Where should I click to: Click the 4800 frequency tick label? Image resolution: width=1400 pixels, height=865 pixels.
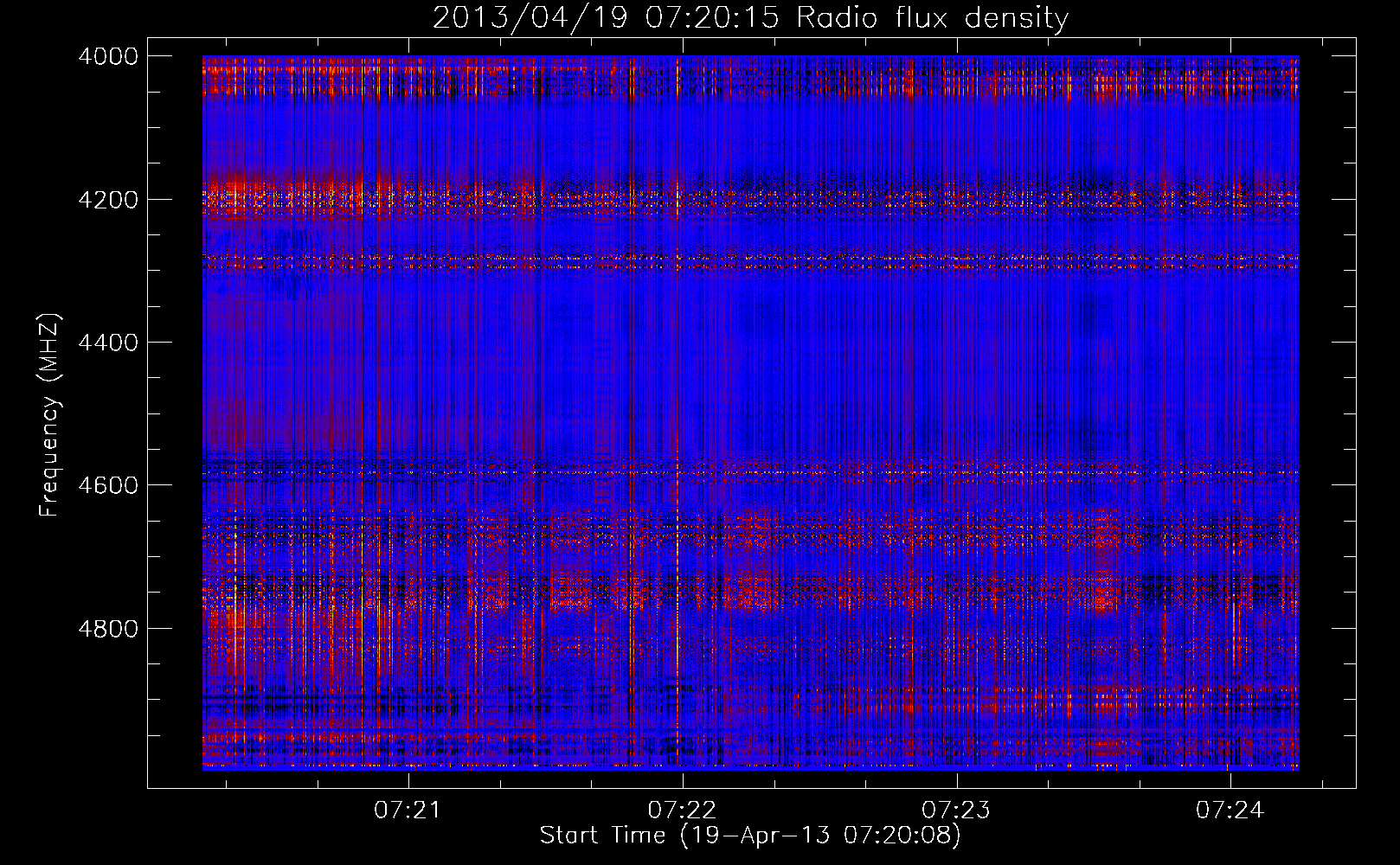[108, 628]
